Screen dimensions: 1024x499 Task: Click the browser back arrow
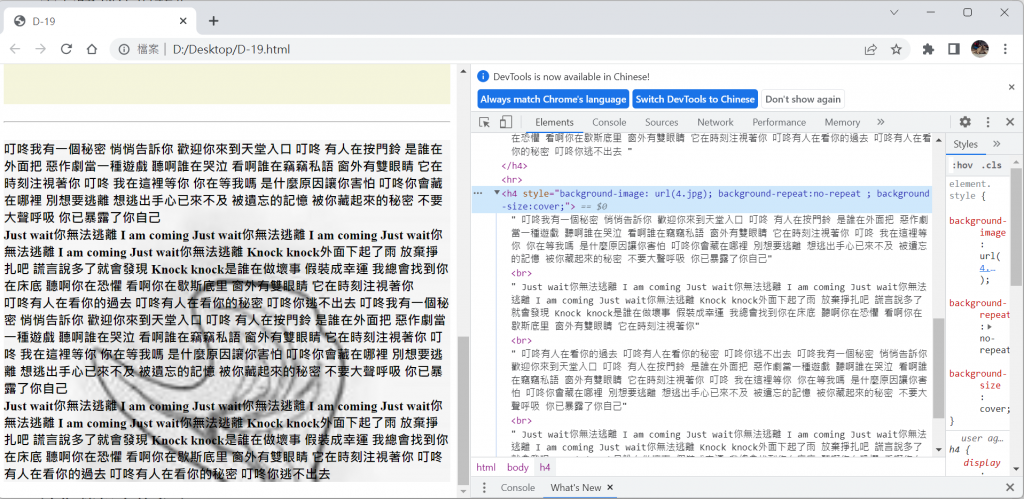click(x=15, y=49)
